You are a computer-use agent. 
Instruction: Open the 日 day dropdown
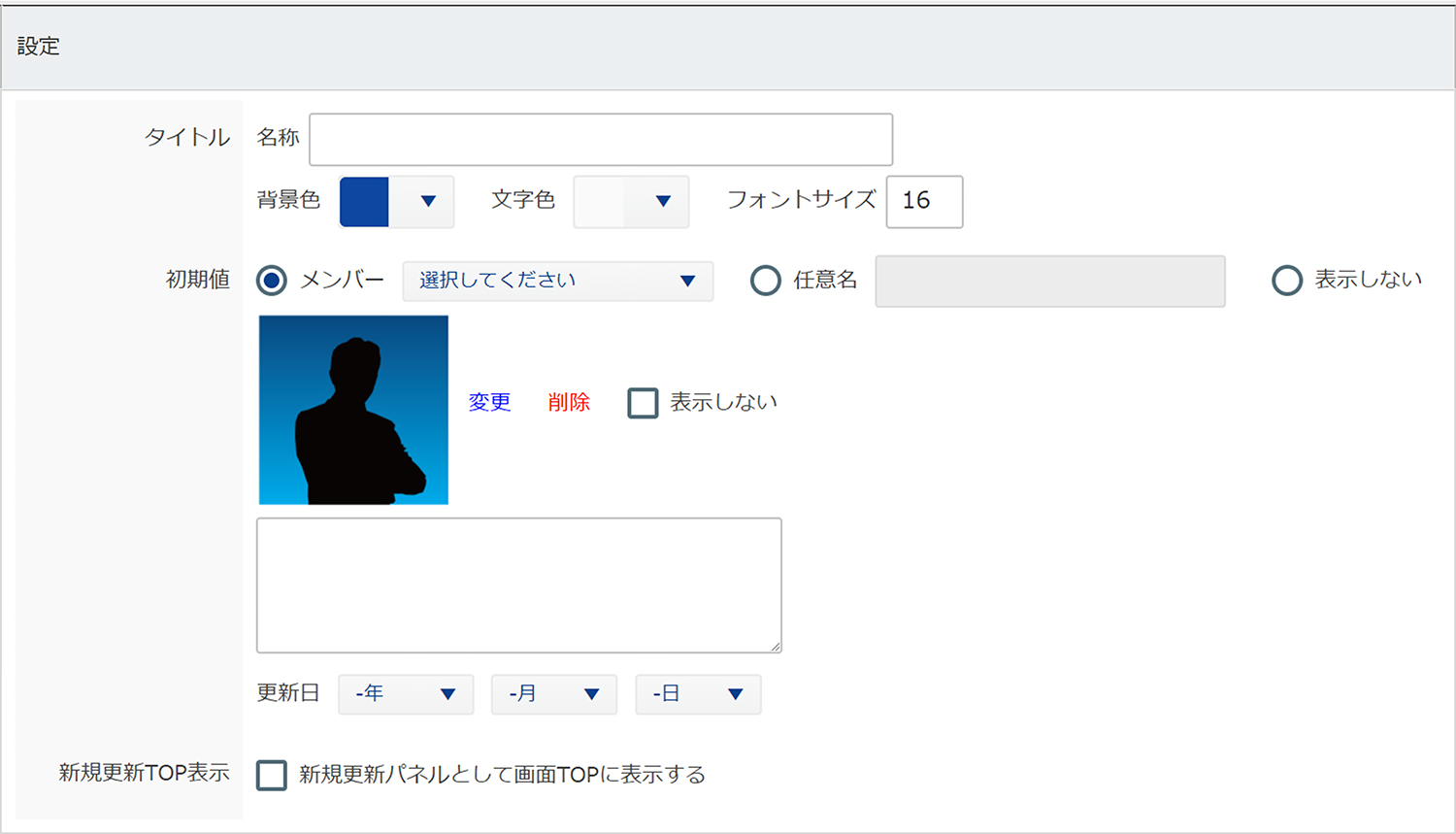coord(698,694)
